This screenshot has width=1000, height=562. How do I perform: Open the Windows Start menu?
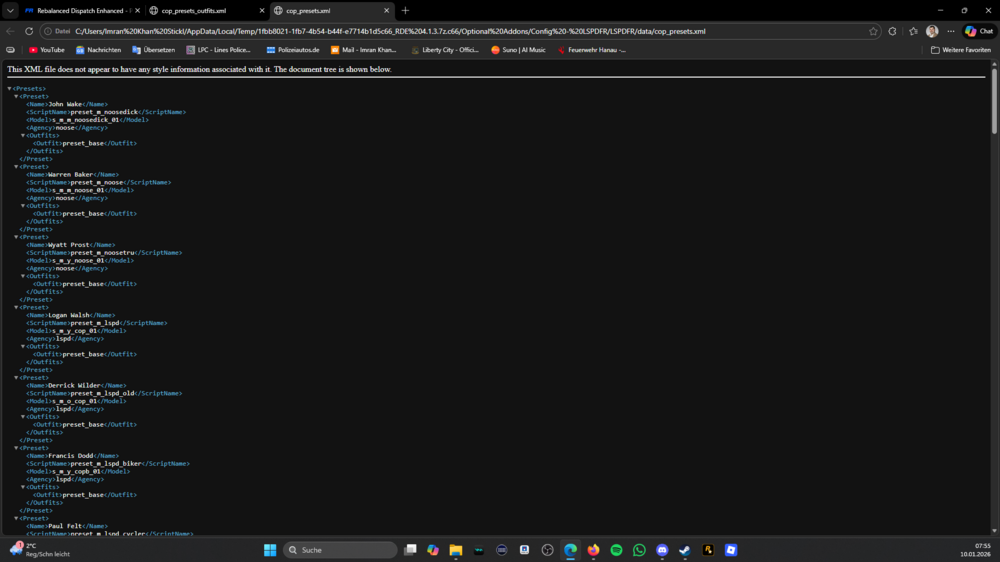click(x=270, y=550)
